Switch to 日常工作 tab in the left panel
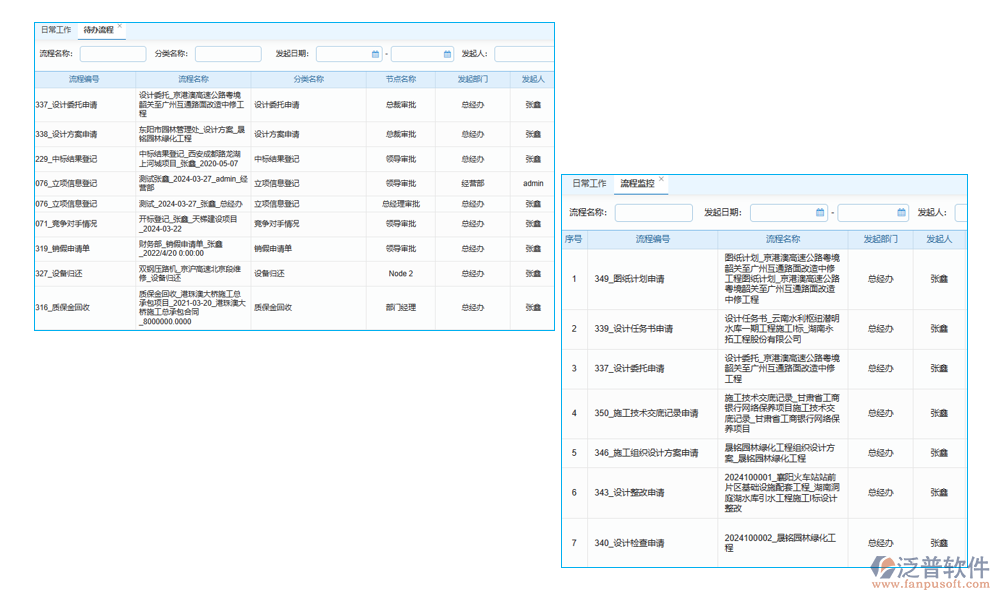Image resolution: width=1000 pixels, height=600 pixels. tap(56, 30)
